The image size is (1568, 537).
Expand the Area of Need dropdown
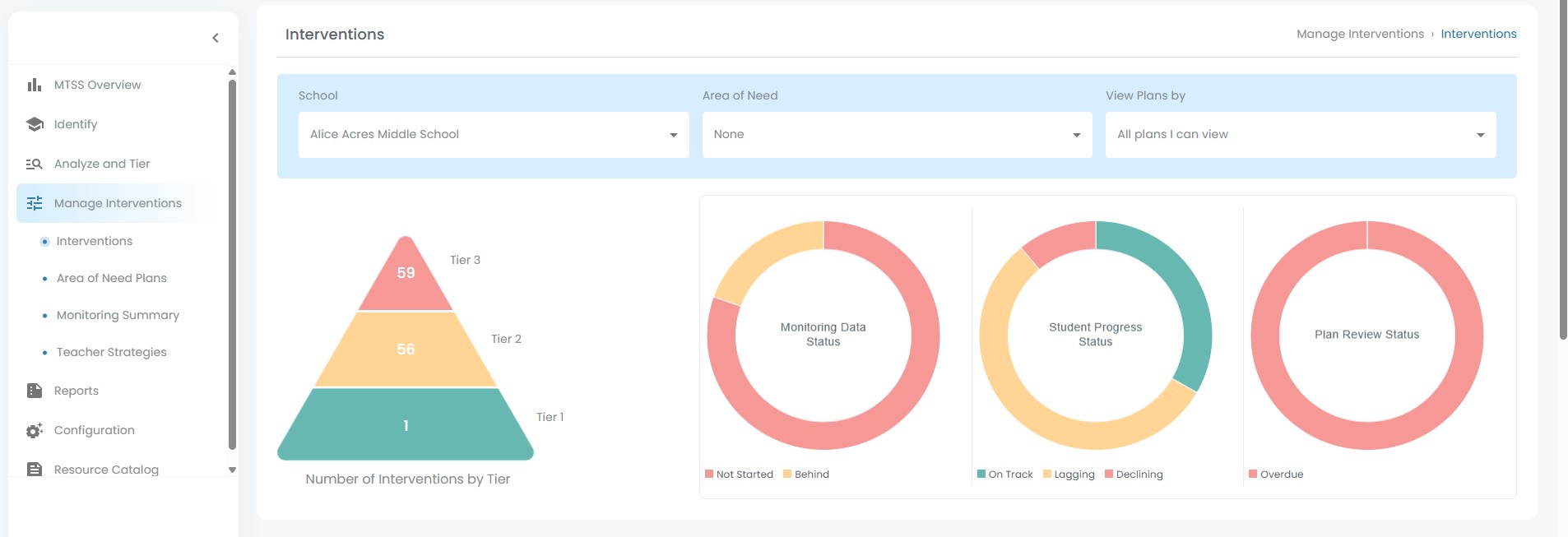pos(897,135)
